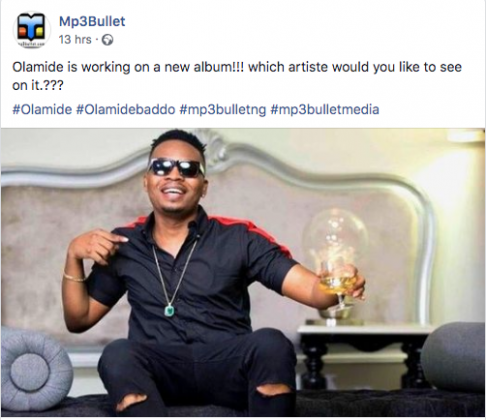Viewport: 486px width, 420px height.
Task: Click the sunglasses in the photo
Action: click(176, 167)
